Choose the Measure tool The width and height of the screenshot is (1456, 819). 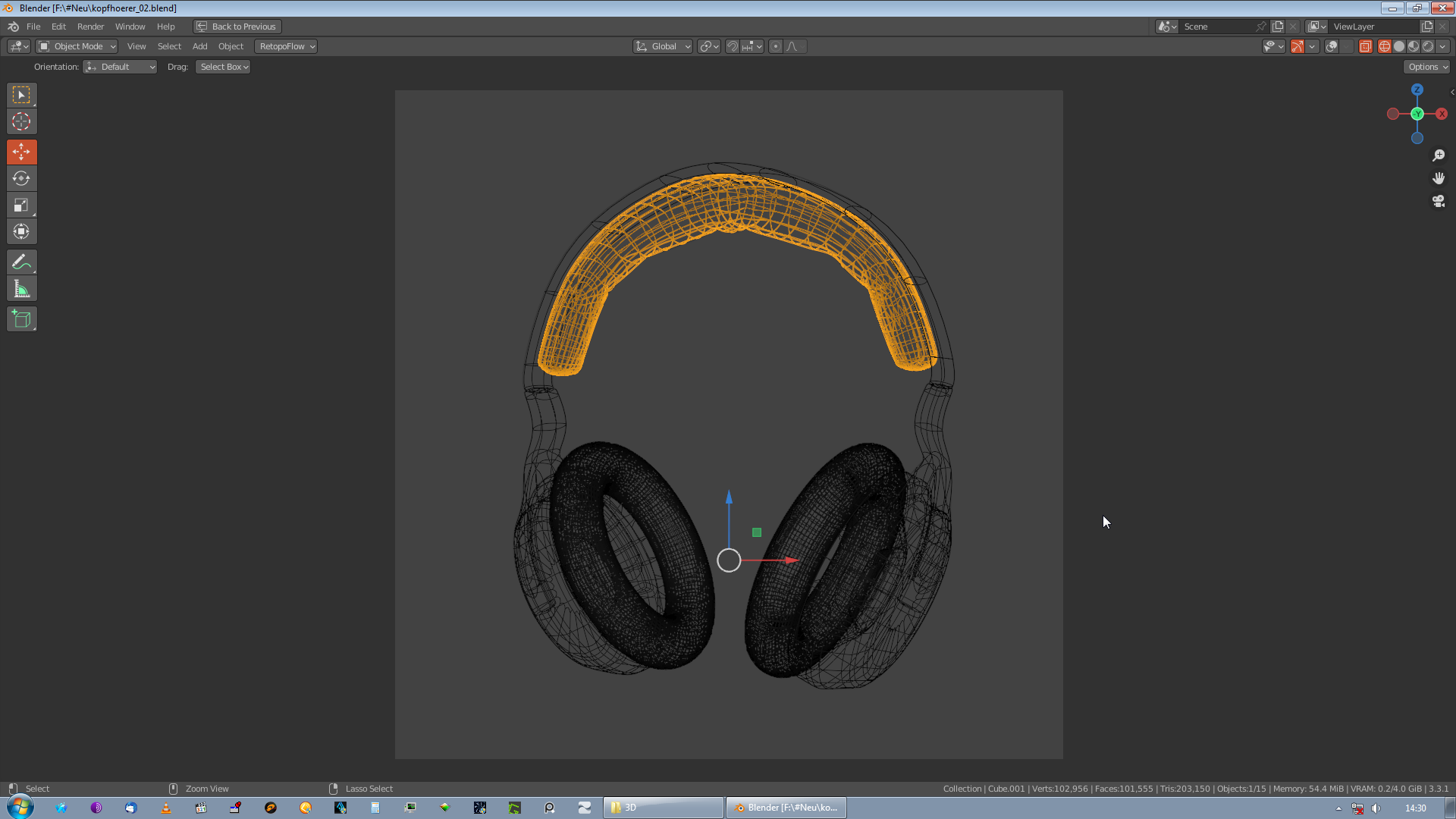[x=21, y=289]
